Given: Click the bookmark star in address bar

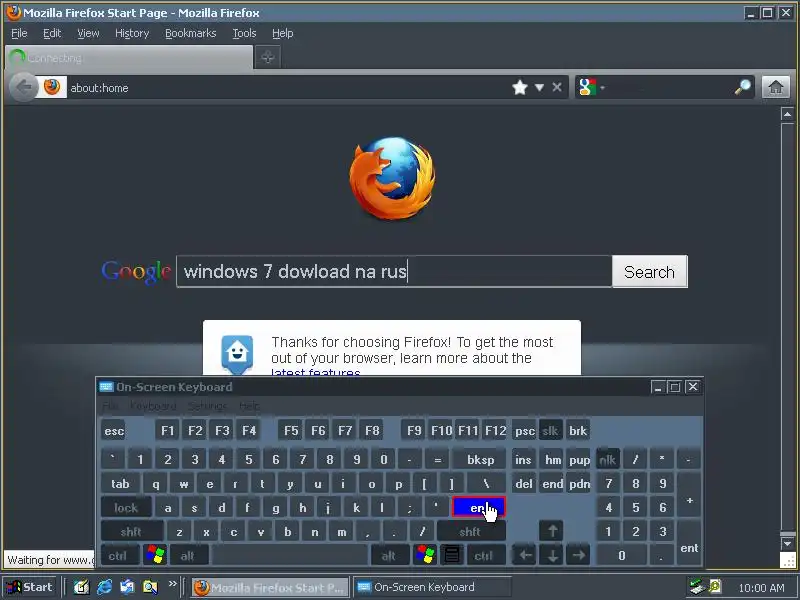Looking at the screenshot, I should [520, 88].
